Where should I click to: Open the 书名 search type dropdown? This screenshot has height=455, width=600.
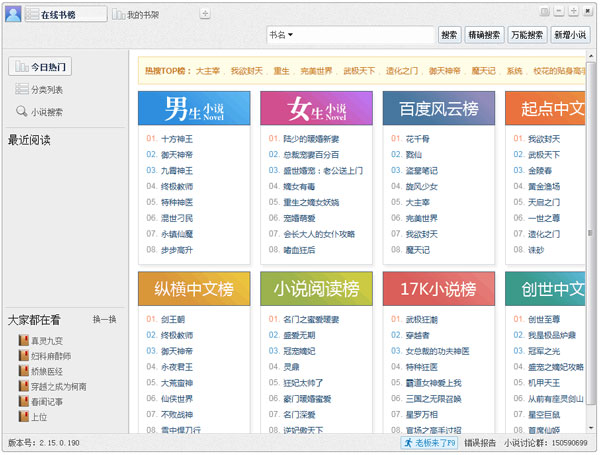tap(281, 35)
